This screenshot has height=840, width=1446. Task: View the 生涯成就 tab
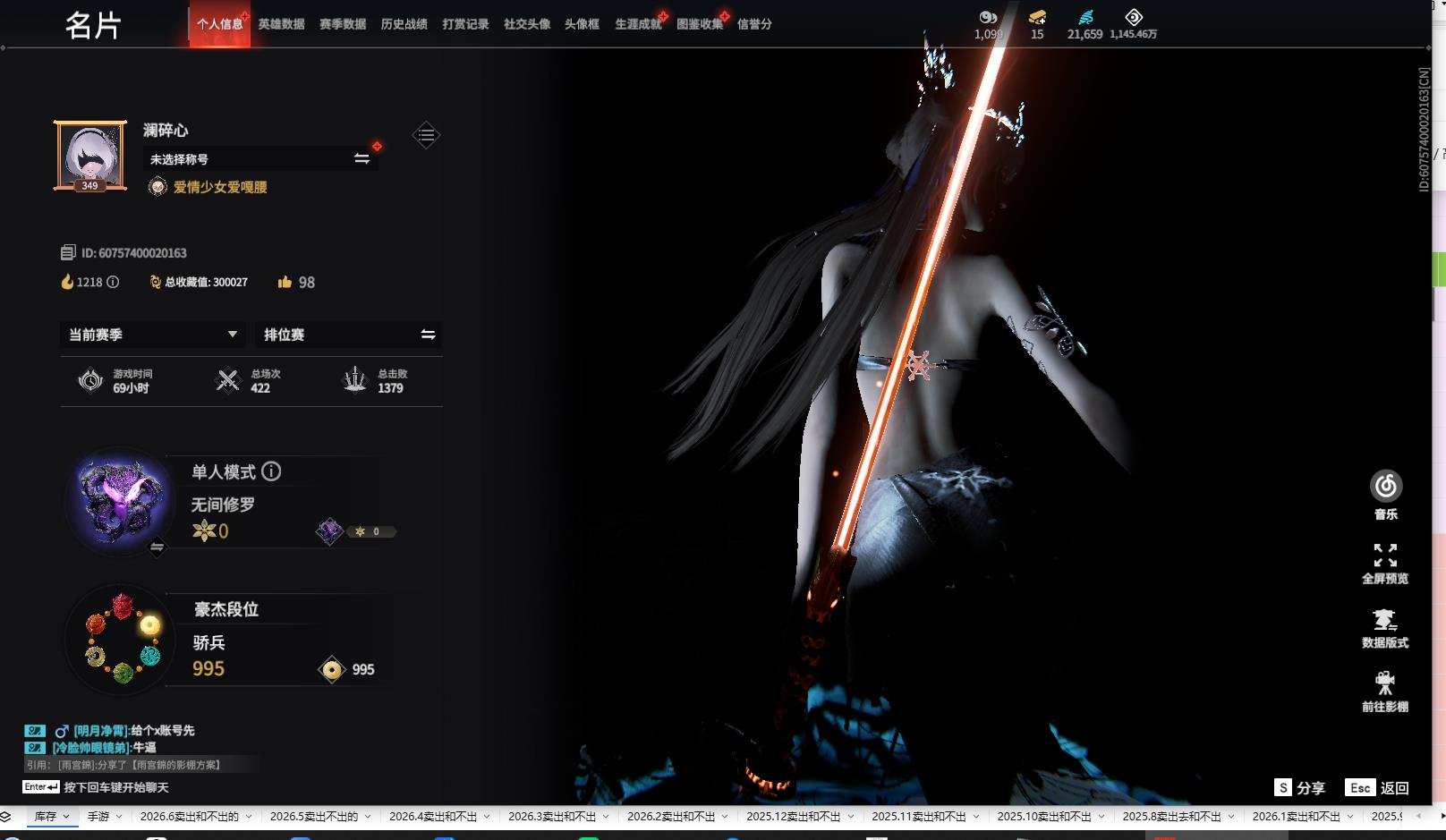(x=638, y=24)
